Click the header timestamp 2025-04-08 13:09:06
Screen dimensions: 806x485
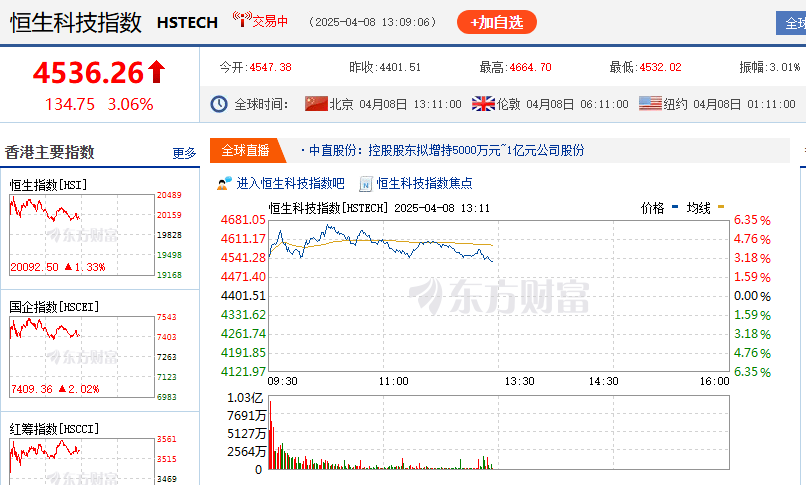(372, 22)
